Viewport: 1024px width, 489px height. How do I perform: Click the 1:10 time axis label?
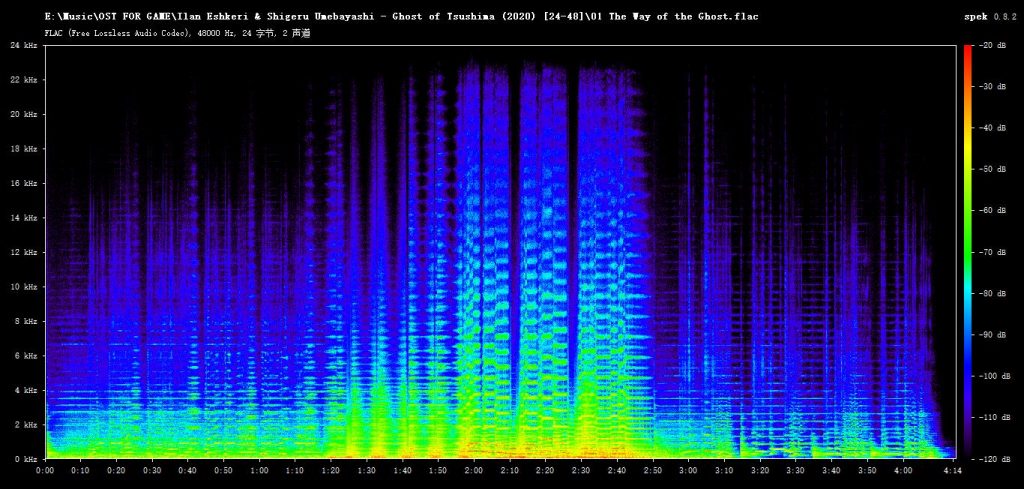click(295, 470)
